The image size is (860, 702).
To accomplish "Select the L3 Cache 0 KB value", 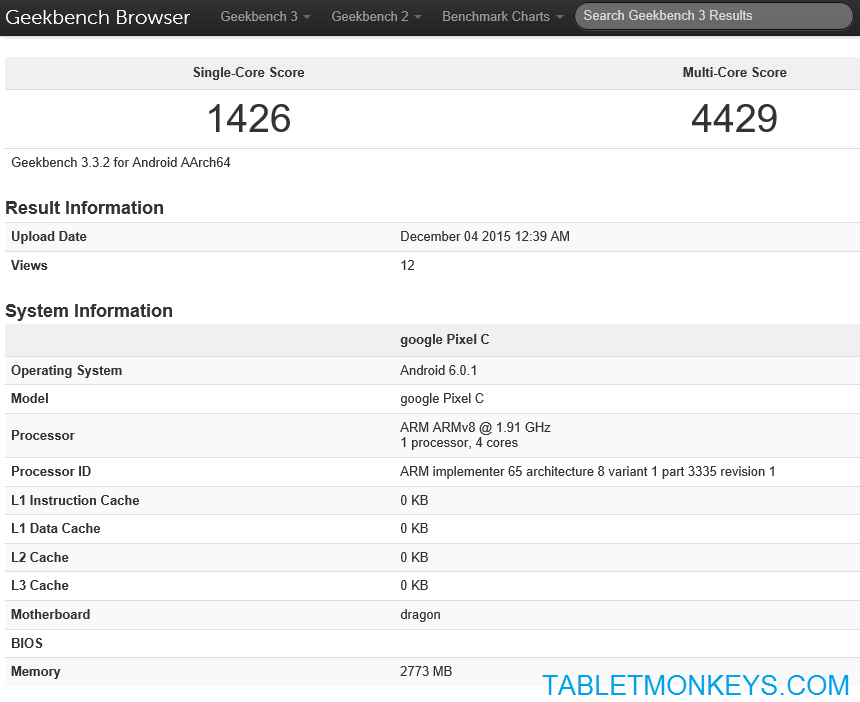I will [x=414, y=585].
